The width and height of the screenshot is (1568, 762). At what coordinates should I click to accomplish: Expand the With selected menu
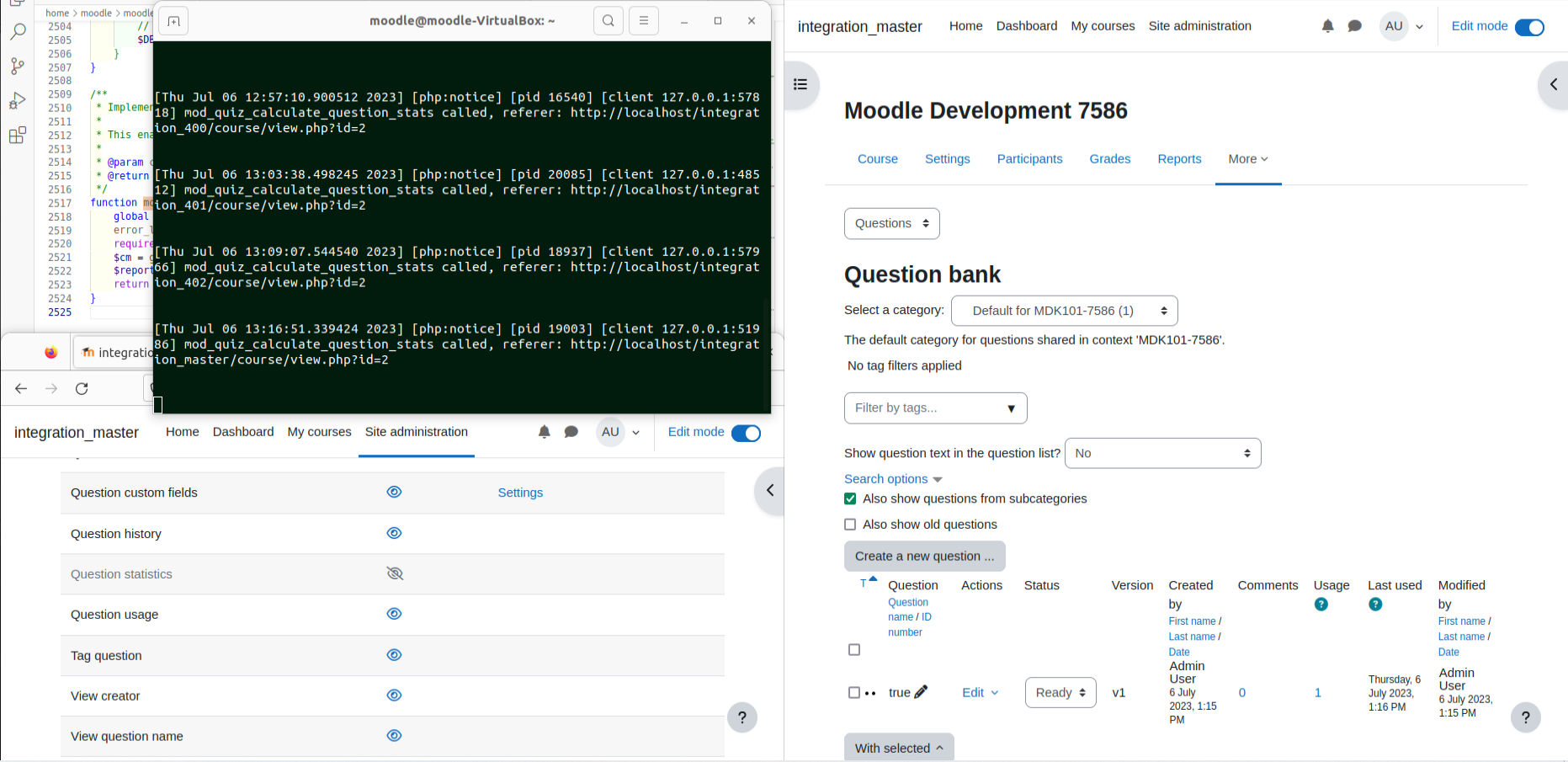point(899,748)
